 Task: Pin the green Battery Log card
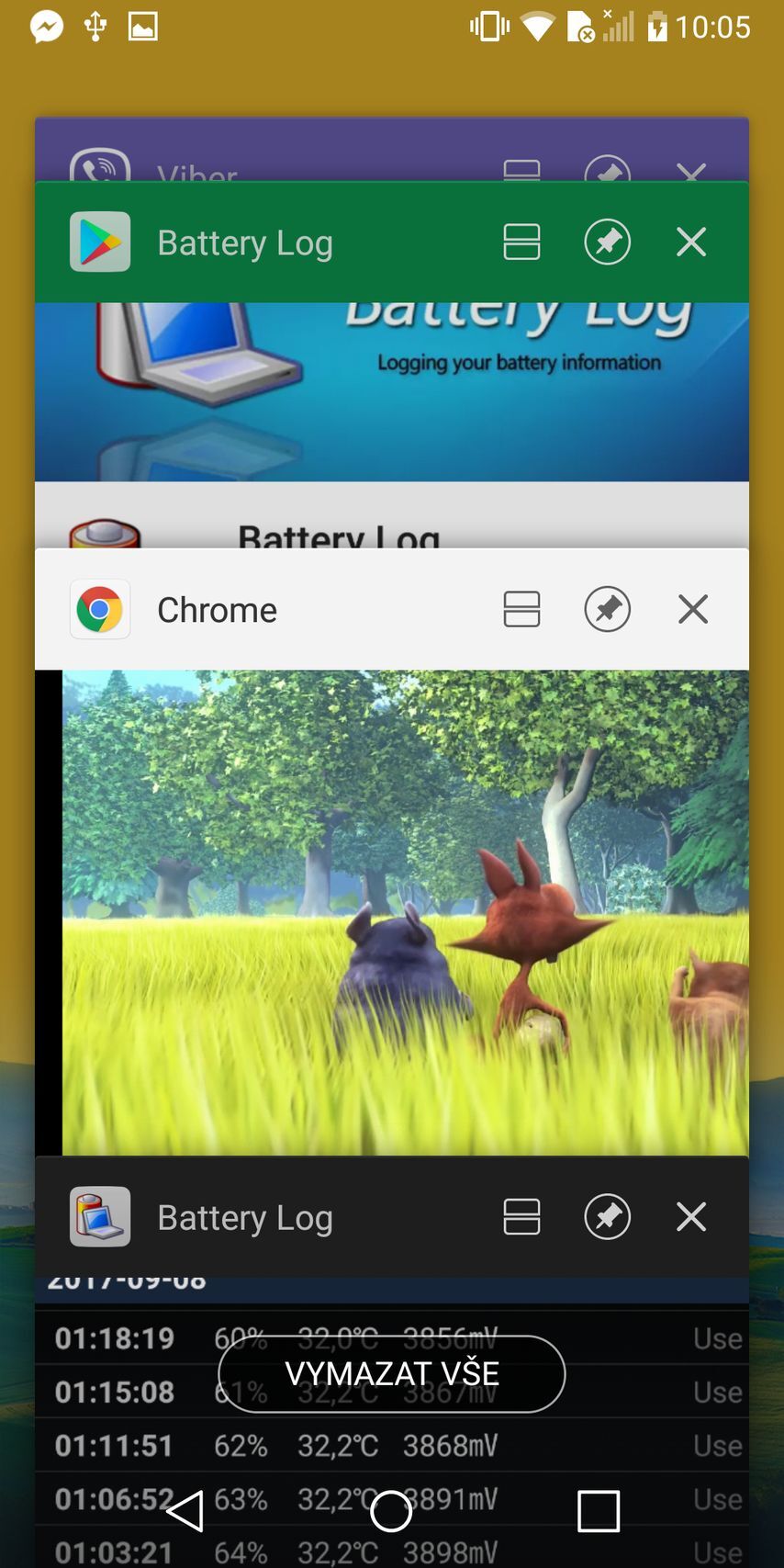(607, 243)
